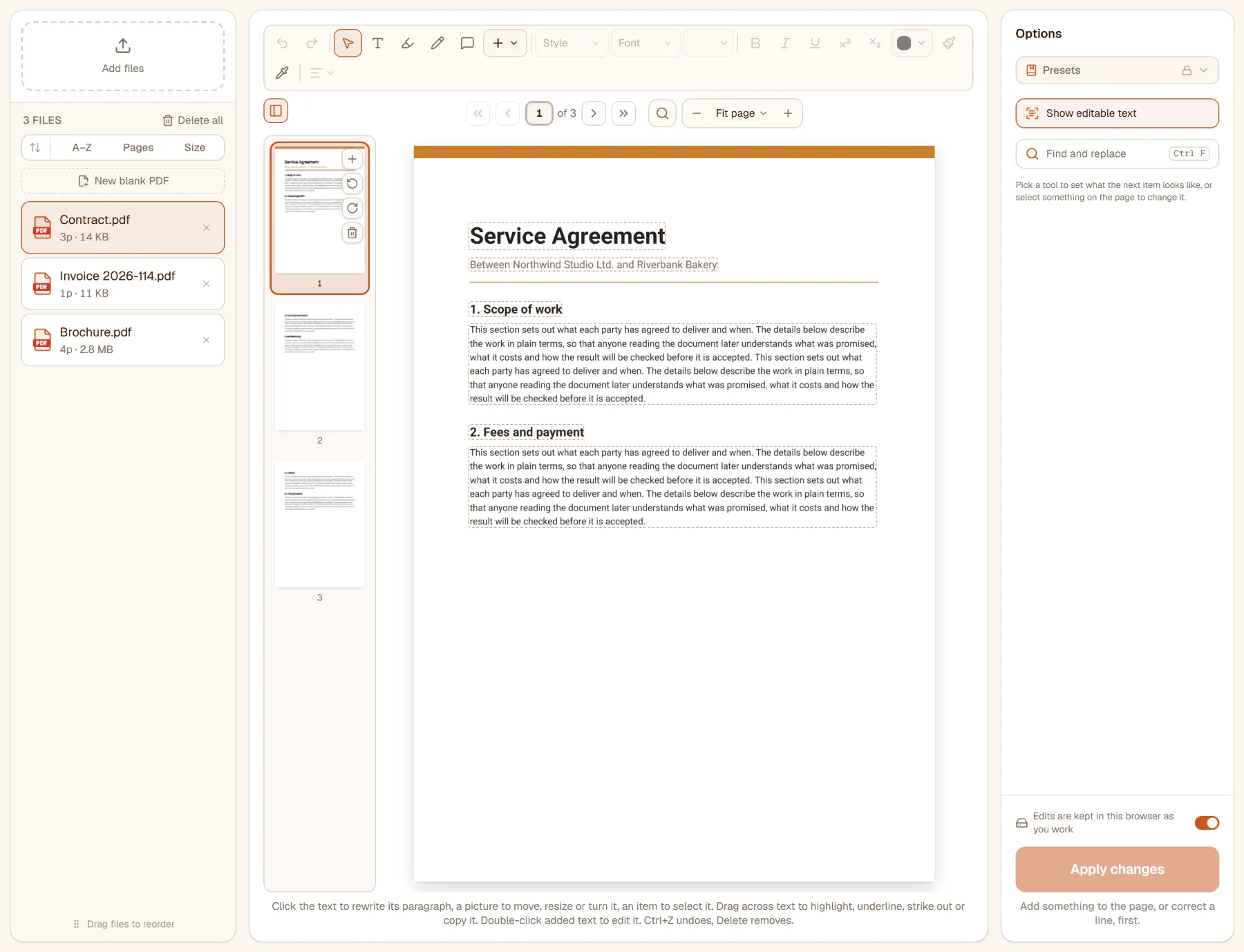
Task: Toggle Show editable text
Action: click(x=1117, y=113)
